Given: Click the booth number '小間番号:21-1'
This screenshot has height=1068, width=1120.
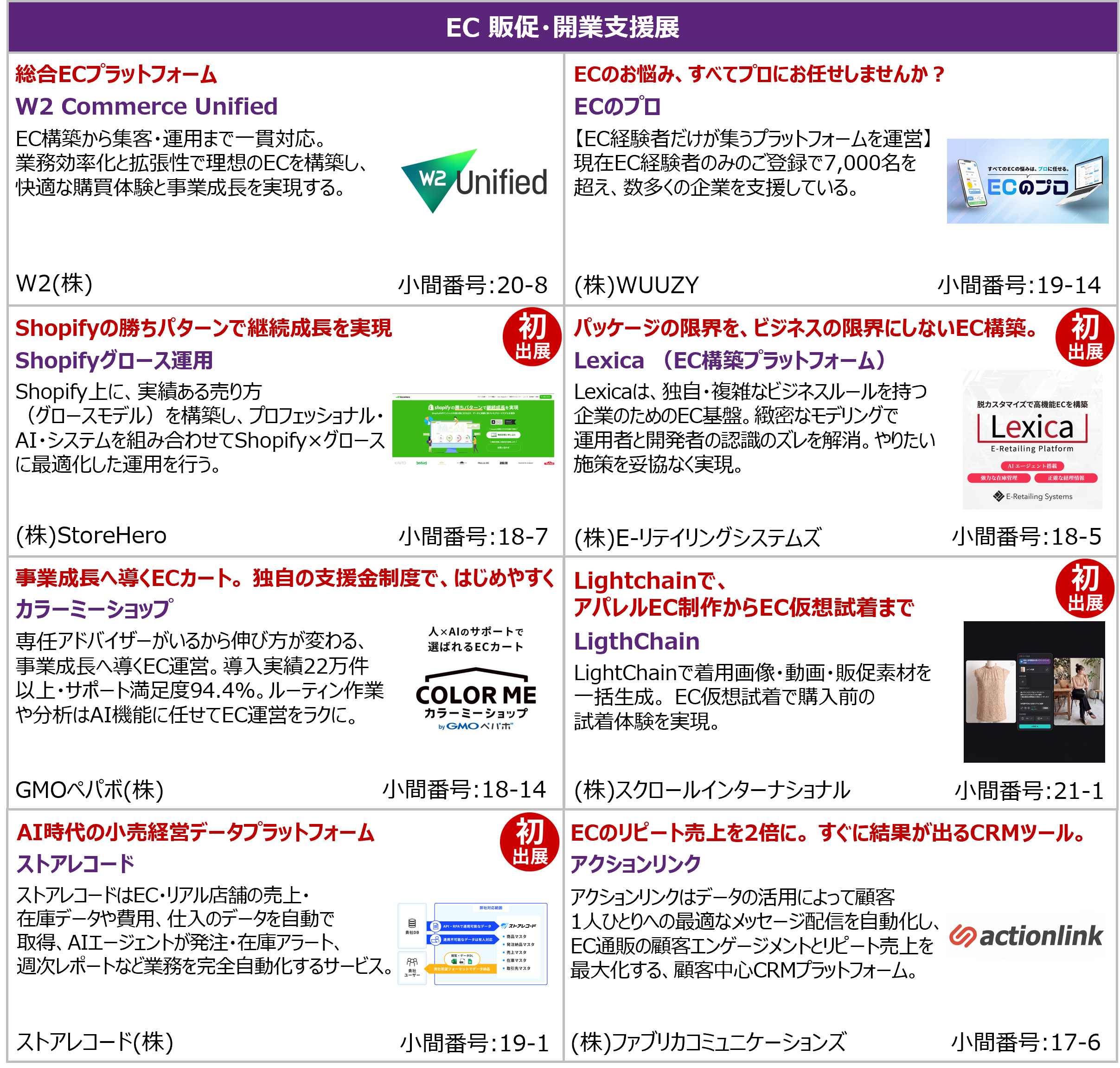Looking at the screenshot, I should coord(1028,790).
